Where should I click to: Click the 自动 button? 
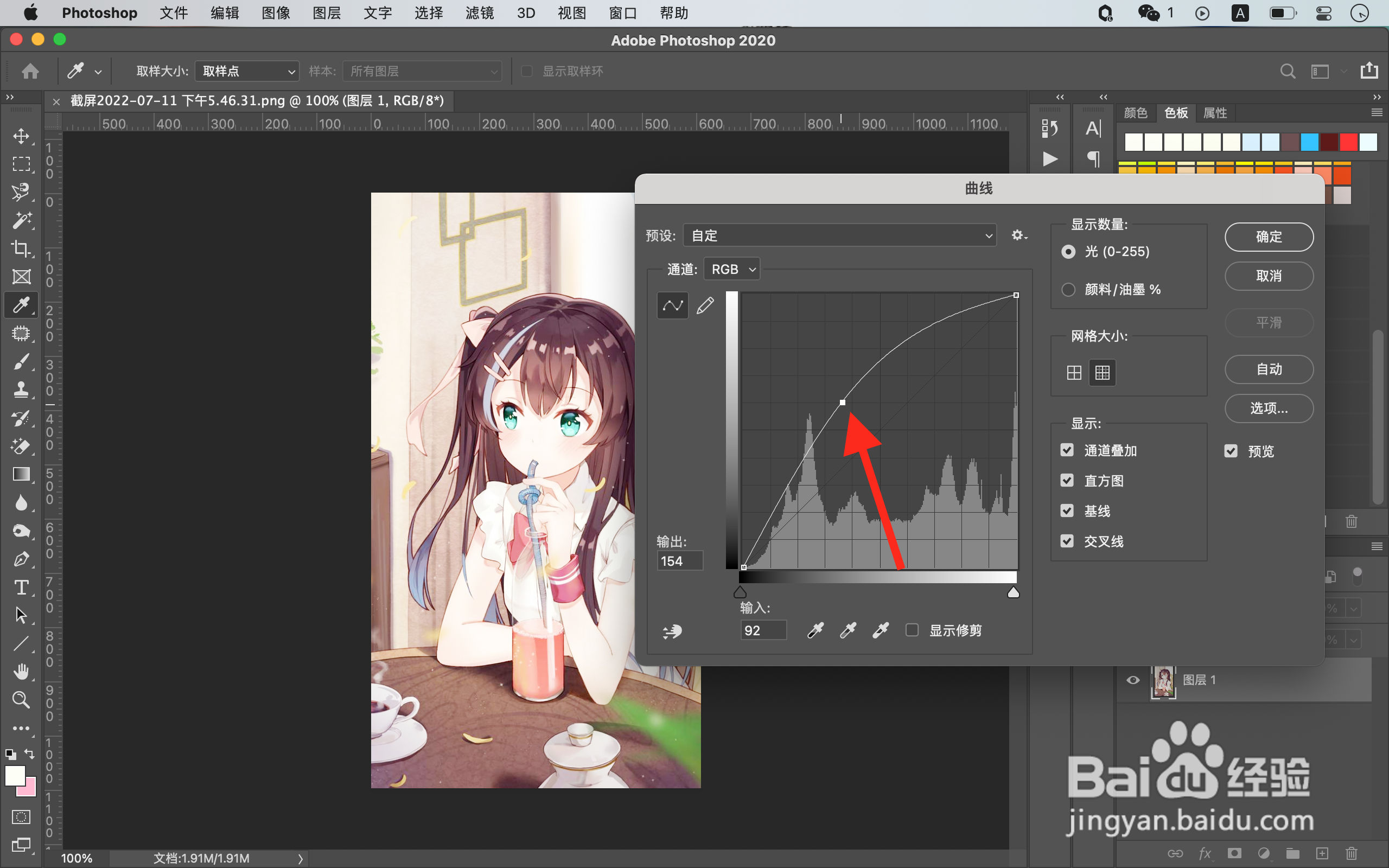(x=1269, y=369)
